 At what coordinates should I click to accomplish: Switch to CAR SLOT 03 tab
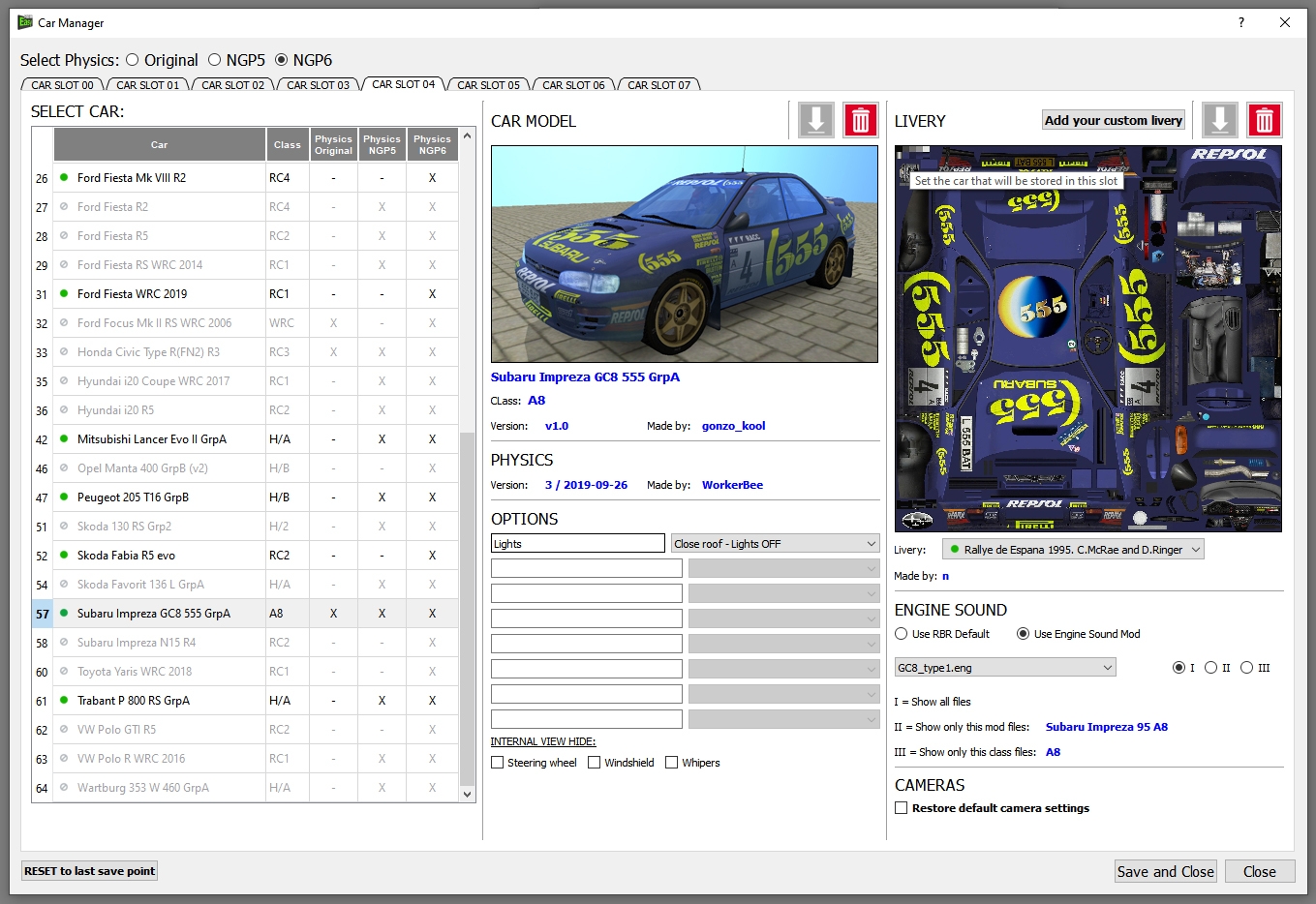click(318, 85)
